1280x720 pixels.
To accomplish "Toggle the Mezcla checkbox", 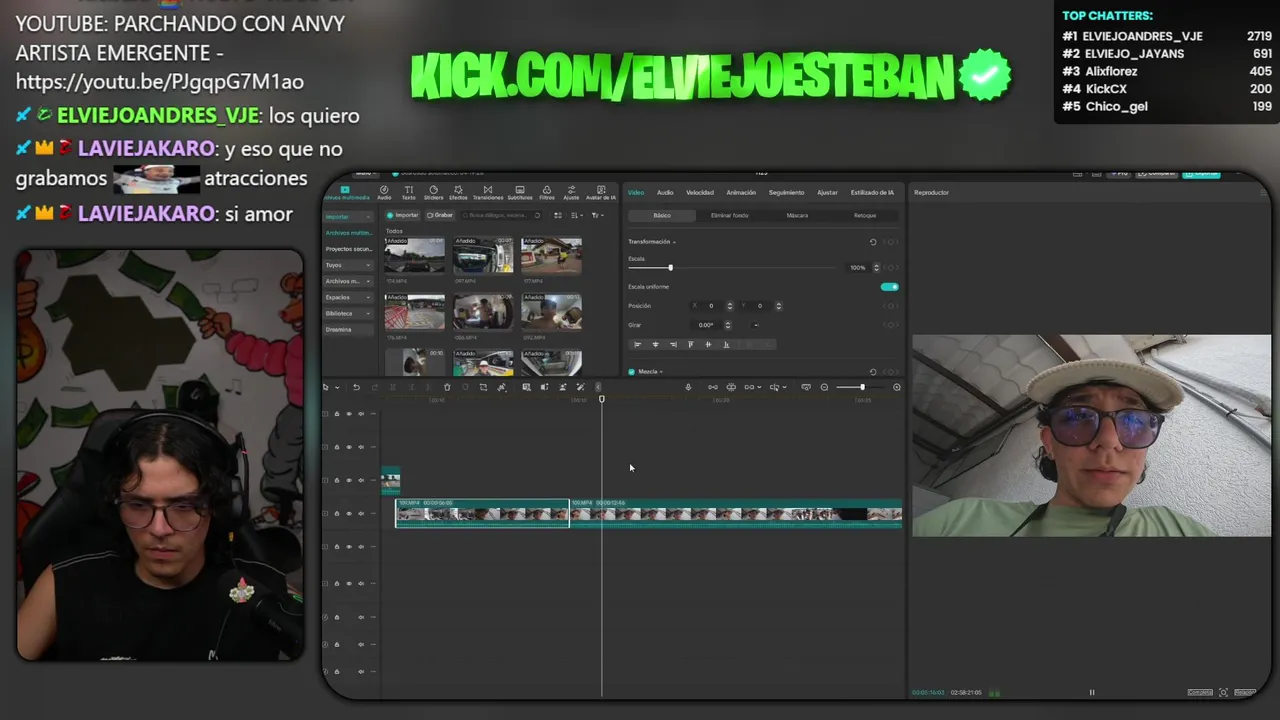I will tap(631, 371).
